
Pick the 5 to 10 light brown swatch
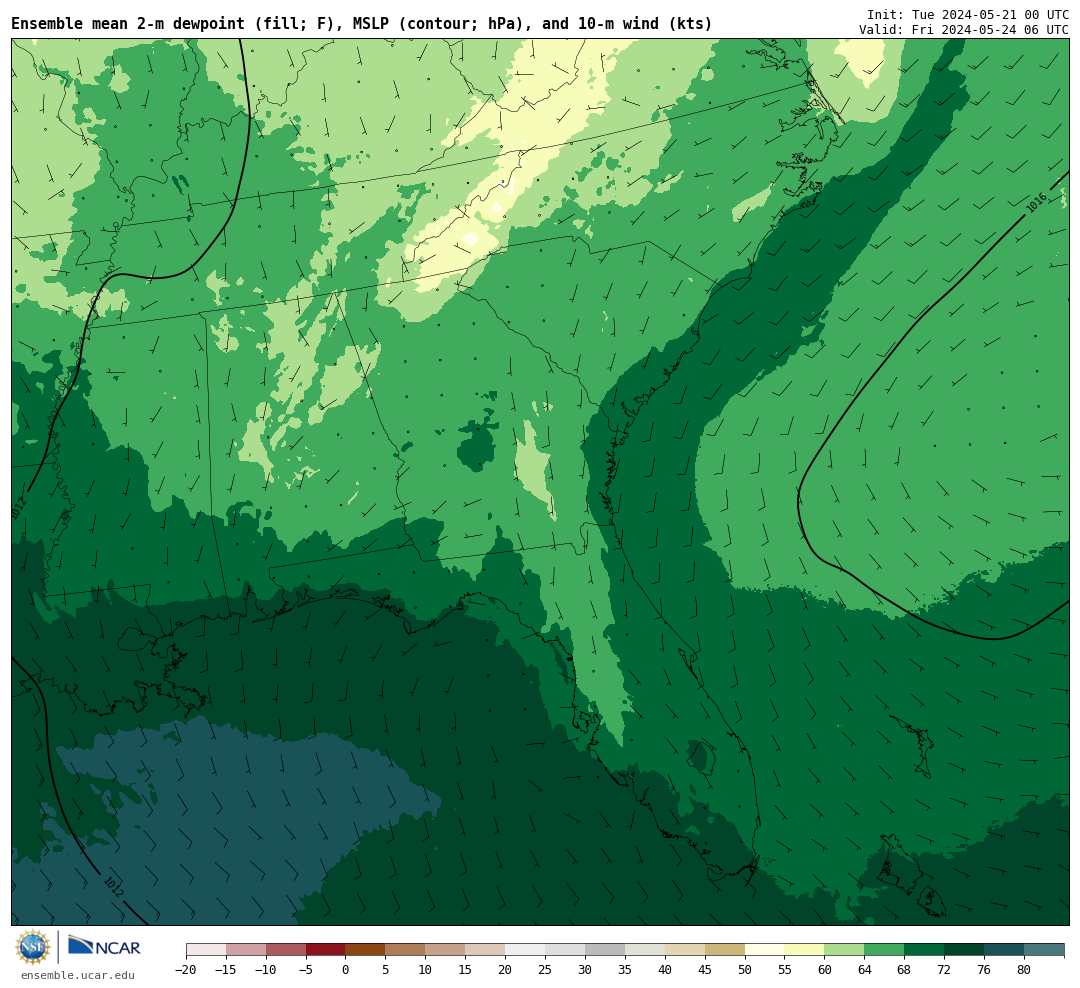406,950
